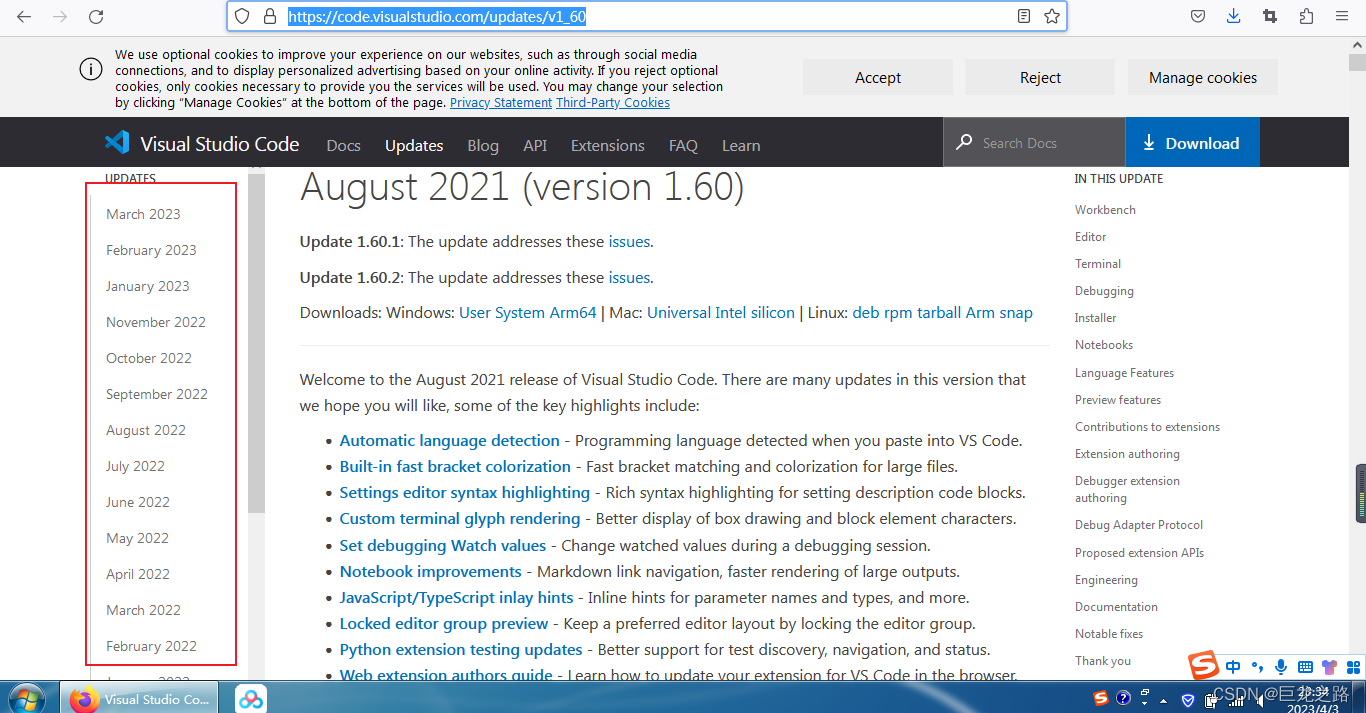Open the extensions puzzle icon
This screenshot has width=1366, height=713.
(x=1306, y=16)
